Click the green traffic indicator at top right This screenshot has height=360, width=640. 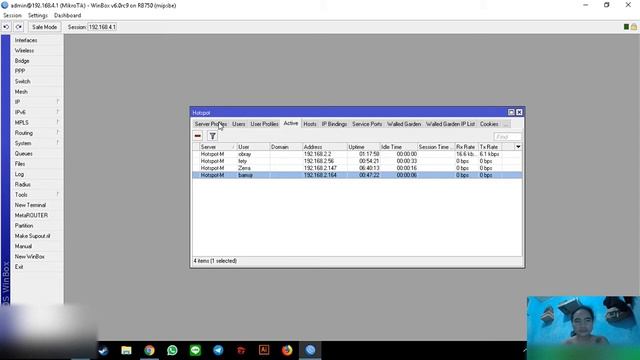pos(626,27)
